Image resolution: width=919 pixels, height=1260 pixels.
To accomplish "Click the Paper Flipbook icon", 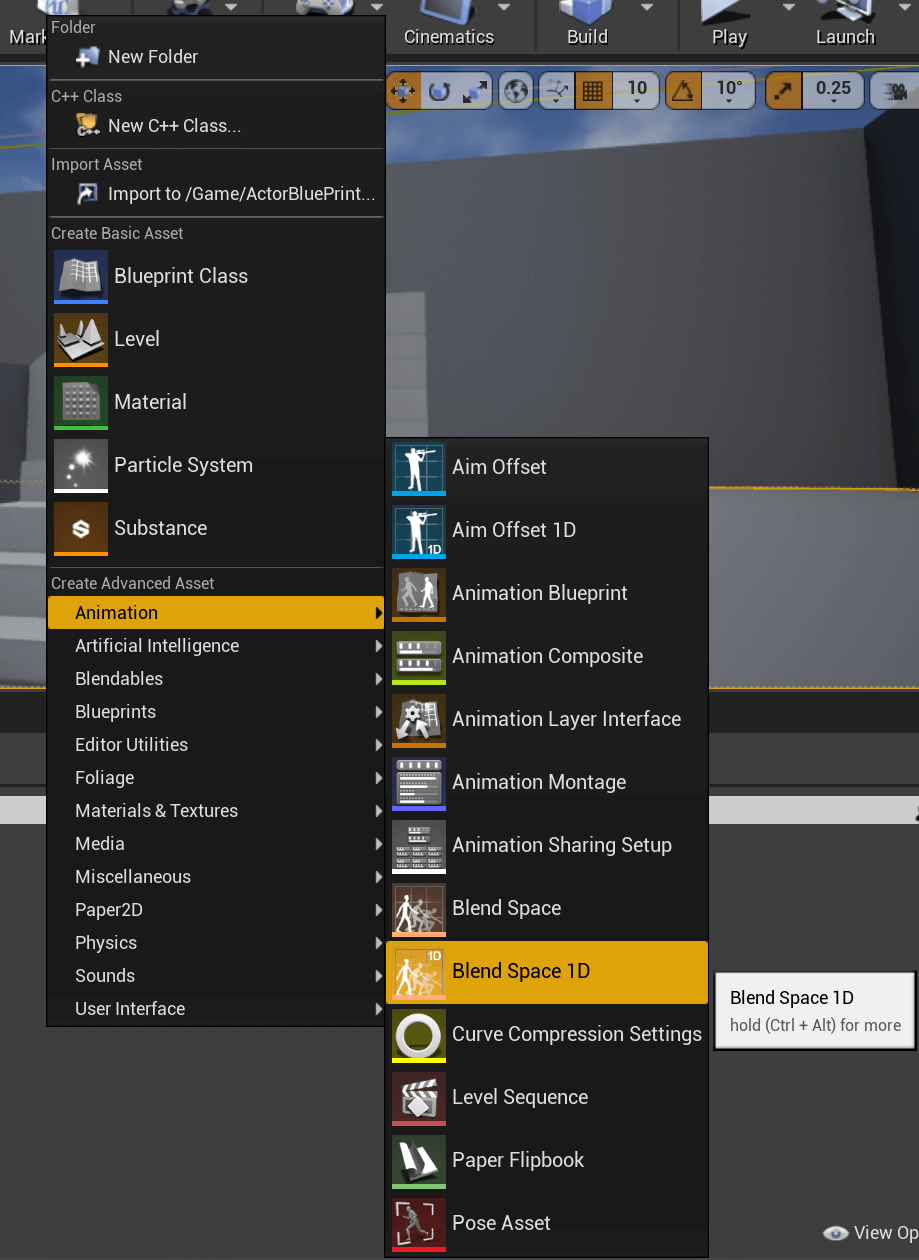I will coord(419,1160).
